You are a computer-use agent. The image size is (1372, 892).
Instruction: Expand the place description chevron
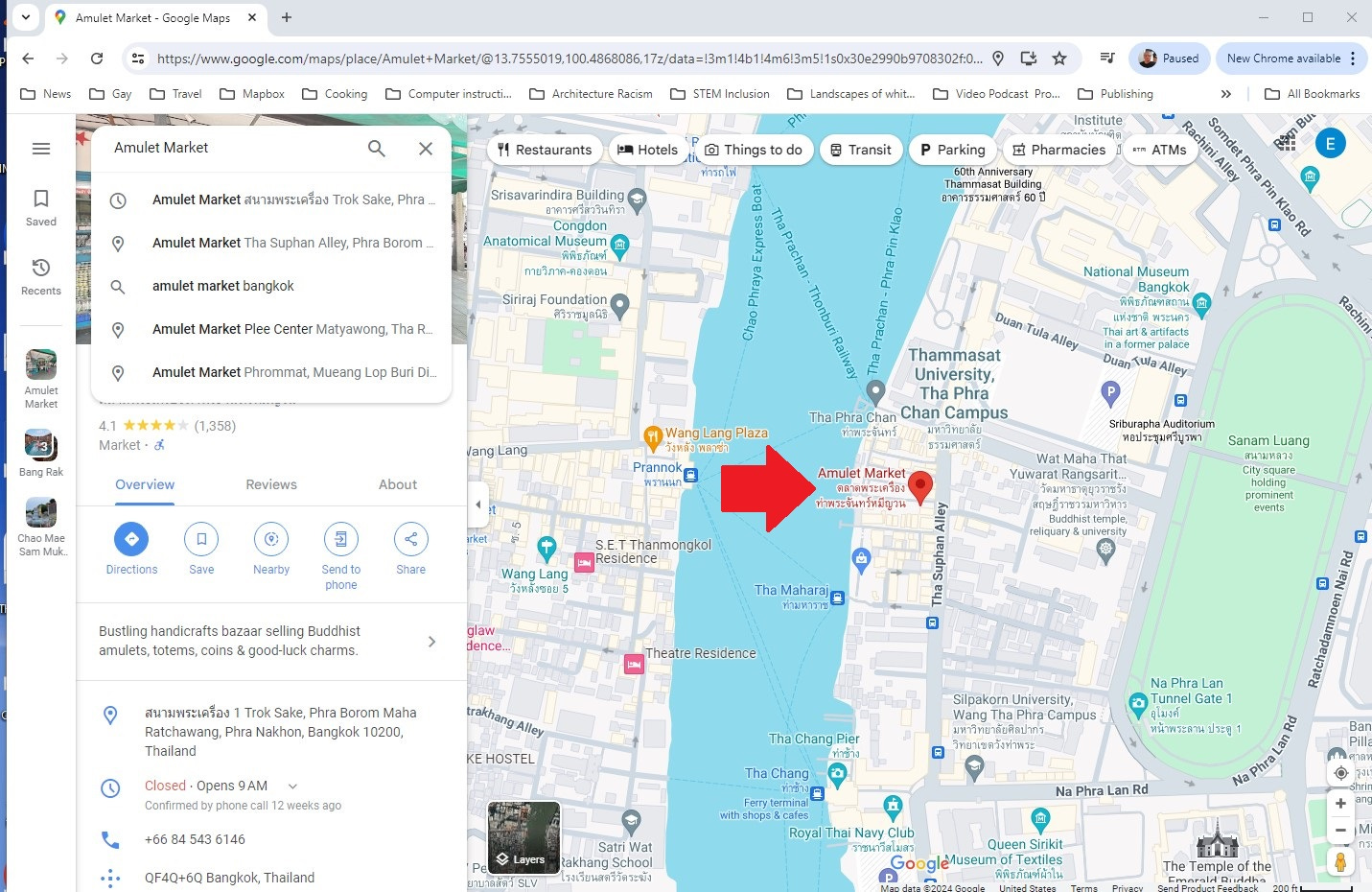[x=431, y=641]
